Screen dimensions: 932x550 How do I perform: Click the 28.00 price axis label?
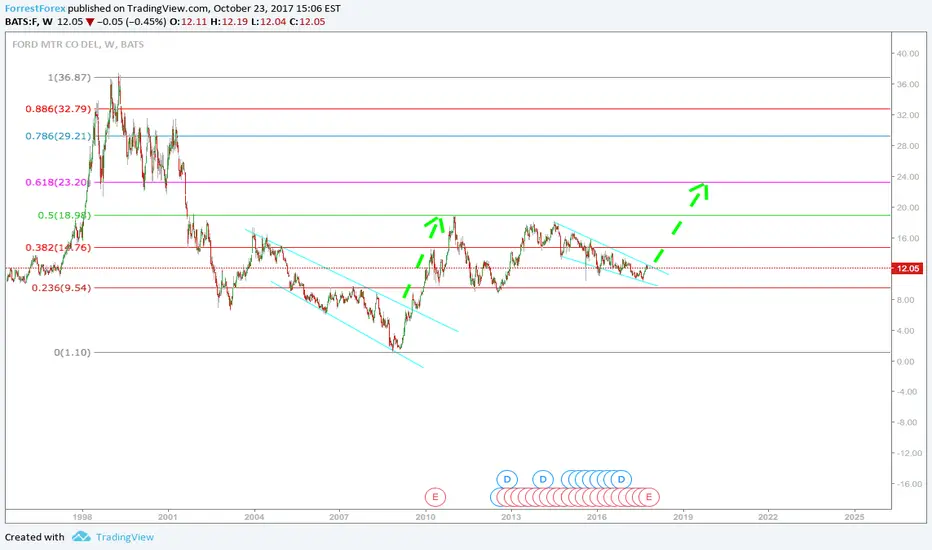click(x=907, y=146)
